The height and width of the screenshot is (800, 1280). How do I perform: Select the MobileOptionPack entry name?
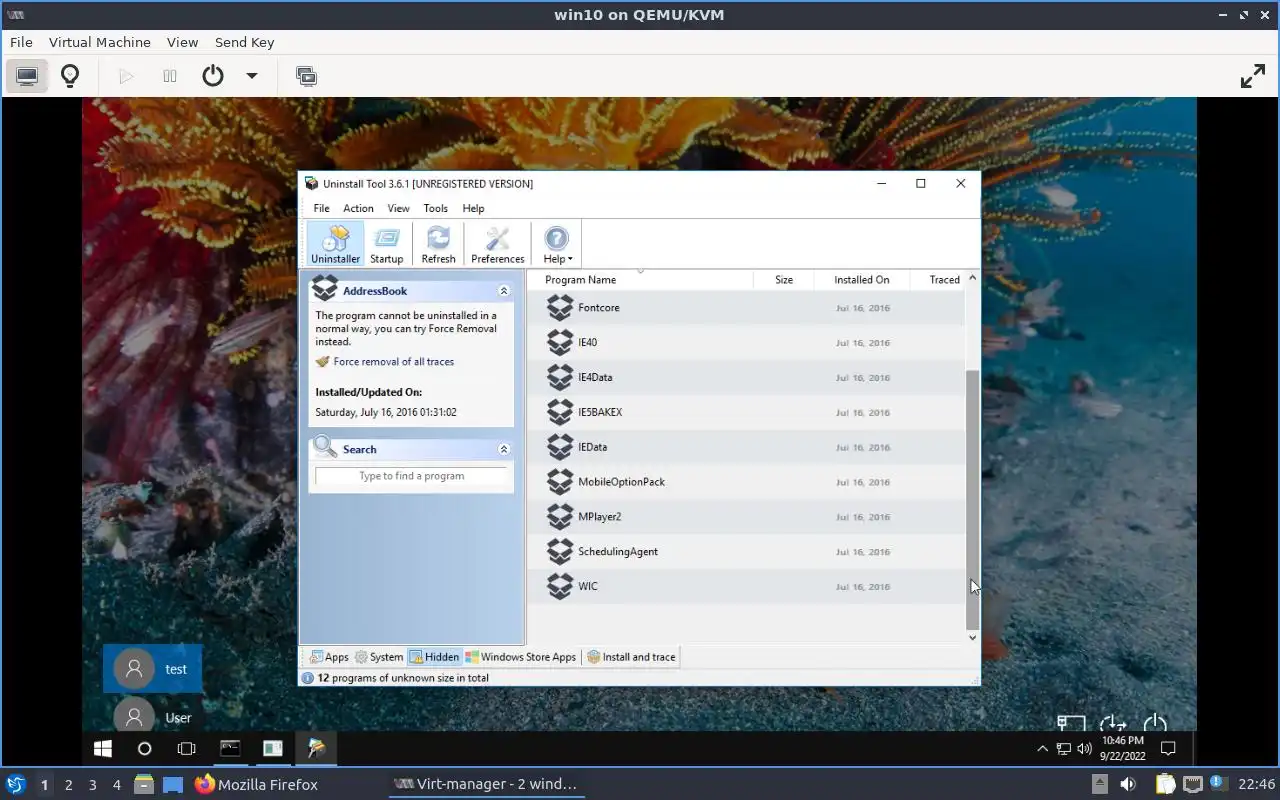tap(621, 482)
